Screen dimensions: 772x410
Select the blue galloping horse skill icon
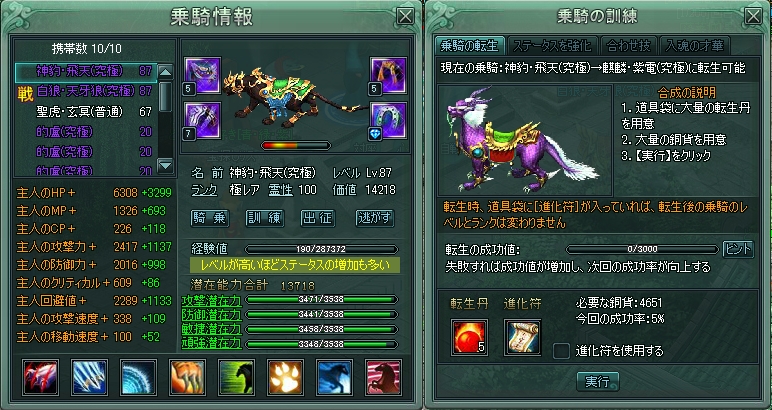pos(334,377)
